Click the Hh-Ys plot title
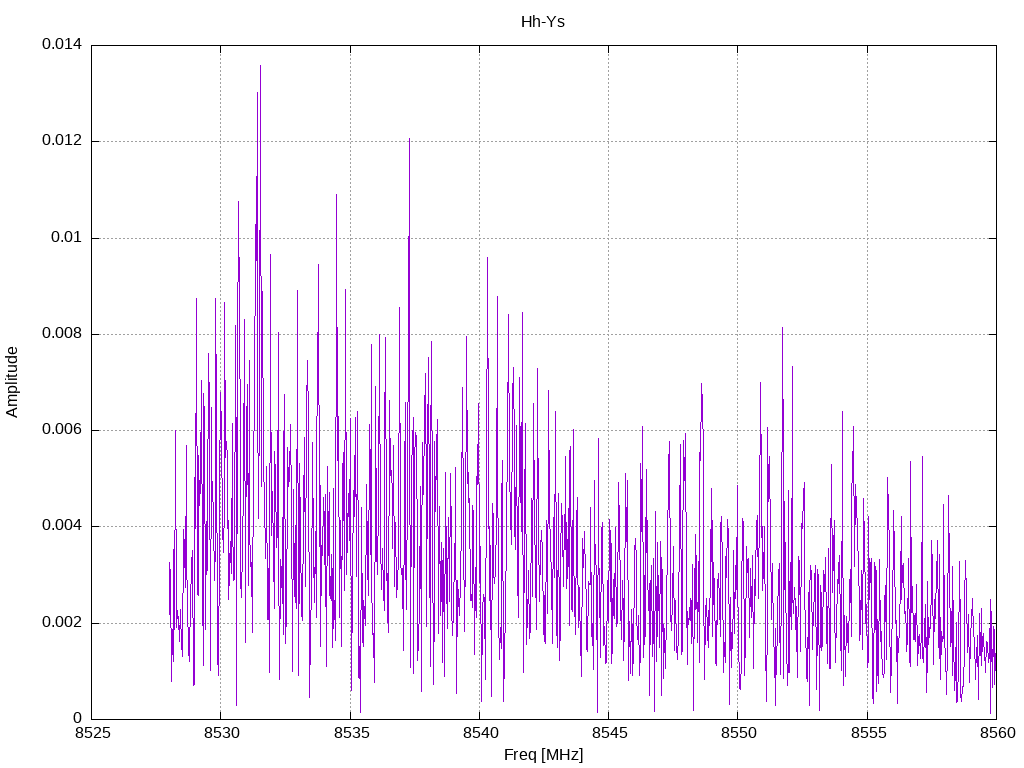The image size is (1024, 768). point(543,22)
